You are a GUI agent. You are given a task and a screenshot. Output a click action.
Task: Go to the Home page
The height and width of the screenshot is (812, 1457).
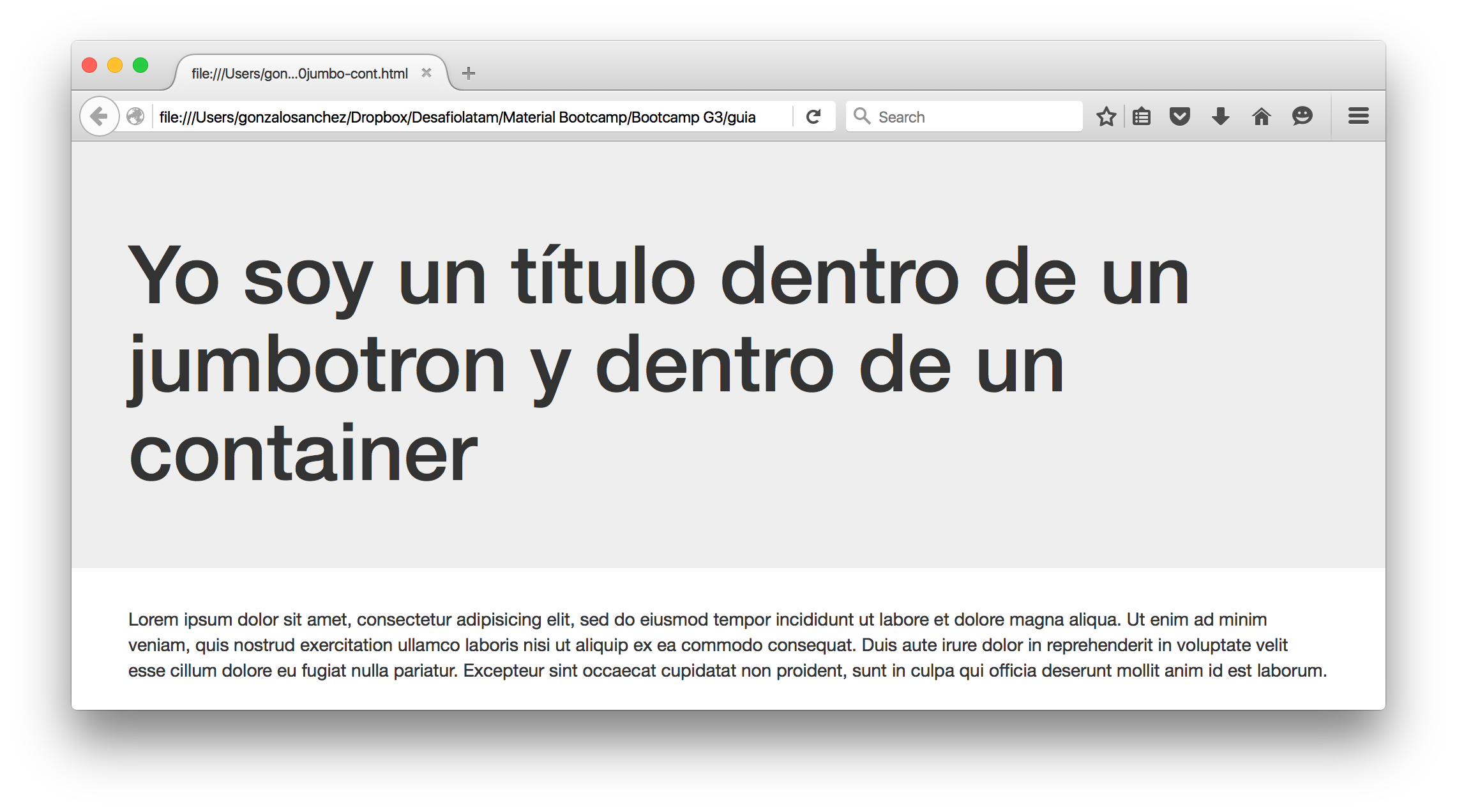point(1261,117)
